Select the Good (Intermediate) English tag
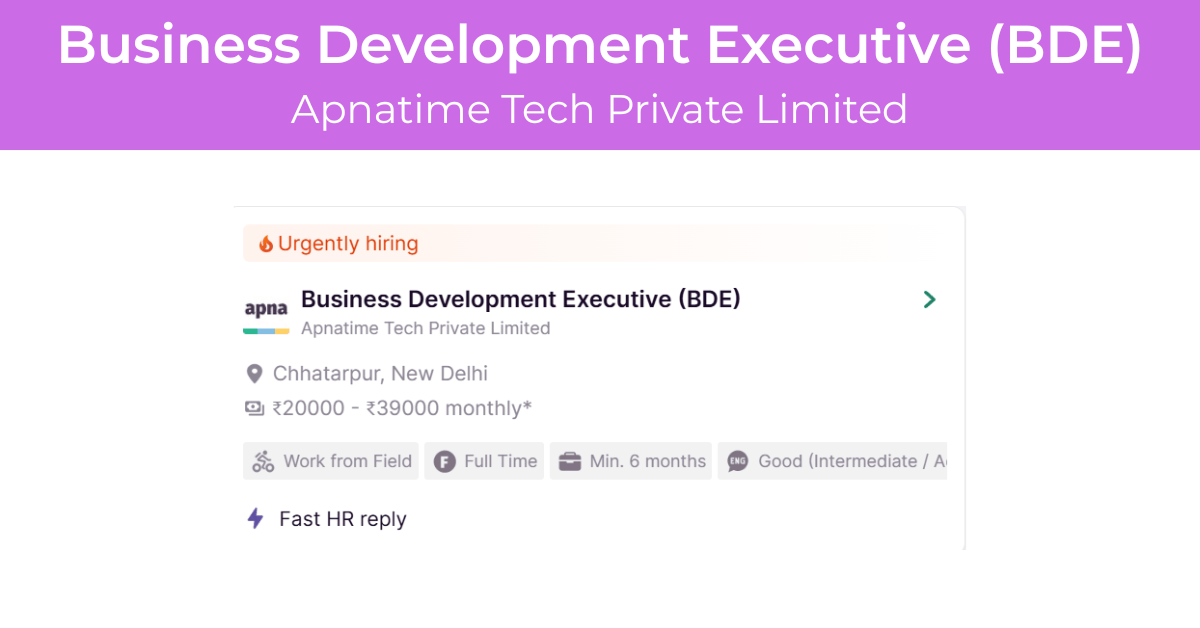Viewport: 1200px width, 628px height. [x=832, y=461]
